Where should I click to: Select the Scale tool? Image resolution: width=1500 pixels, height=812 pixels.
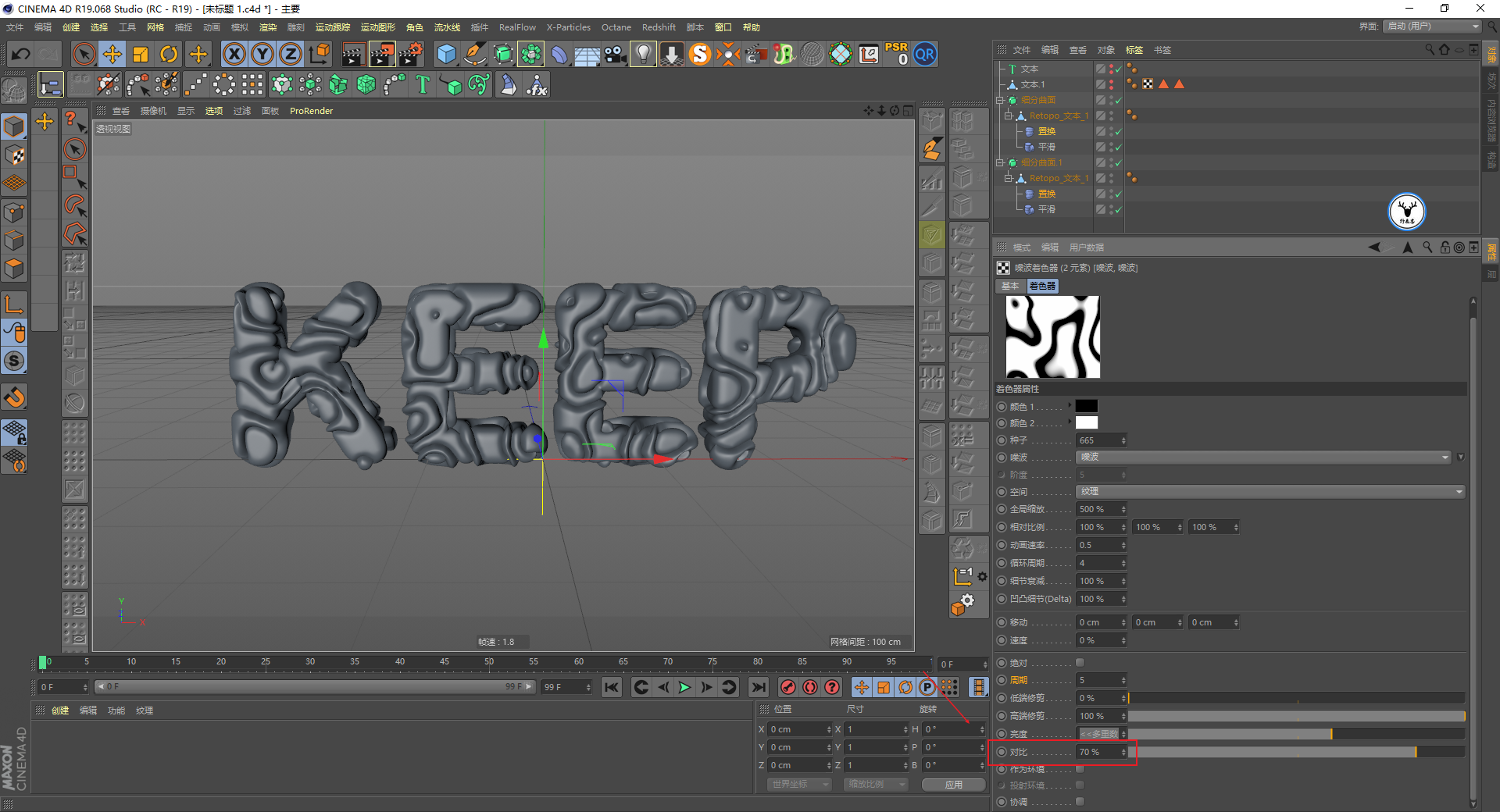[141, 54]
